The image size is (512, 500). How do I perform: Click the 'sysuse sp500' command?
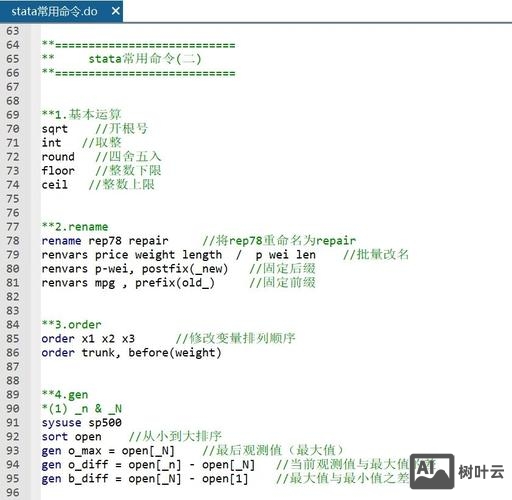tap(82, 423)
